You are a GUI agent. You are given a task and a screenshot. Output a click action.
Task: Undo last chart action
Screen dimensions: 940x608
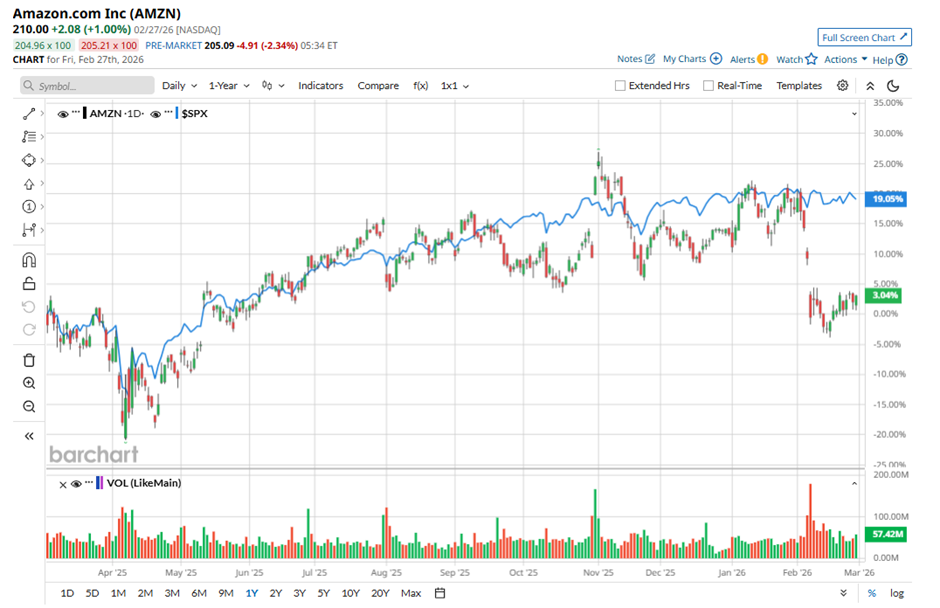pyautogui.click(x=29, y=307)
